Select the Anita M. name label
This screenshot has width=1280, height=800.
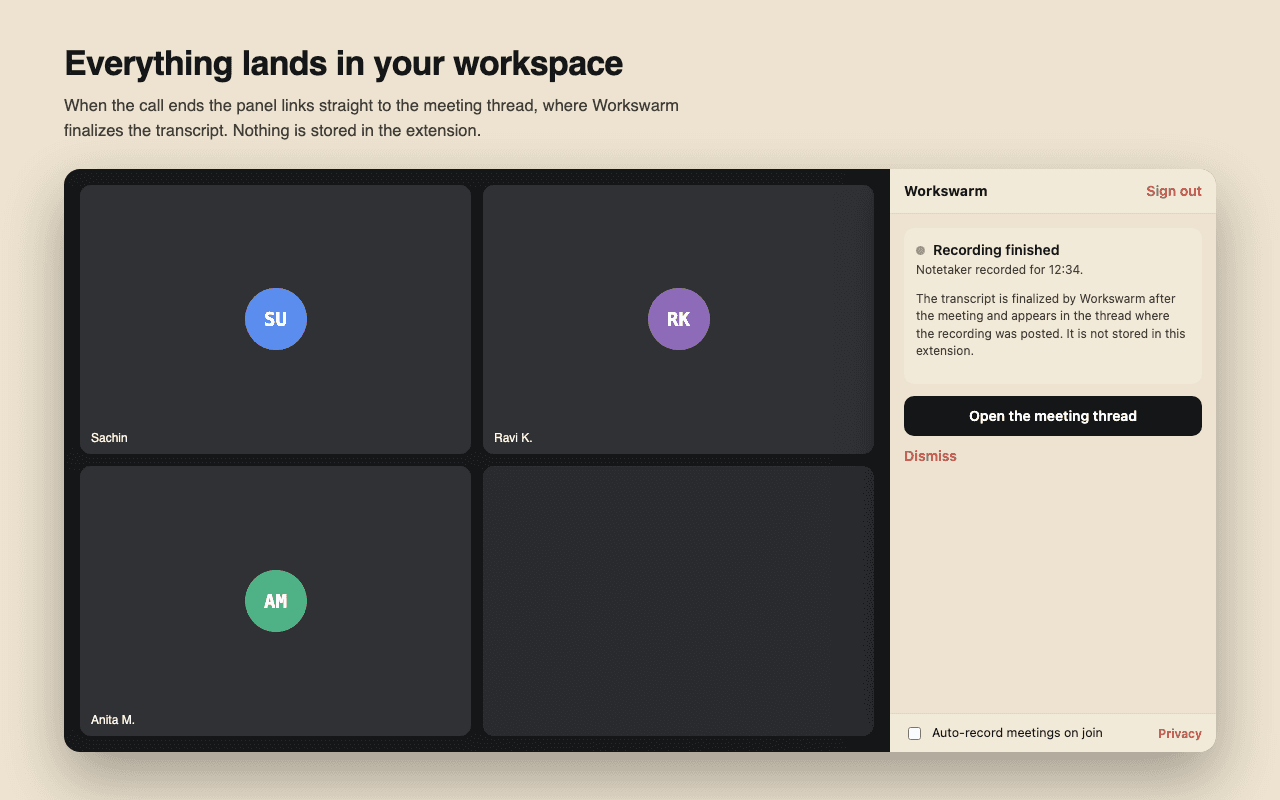coord(113,720)
